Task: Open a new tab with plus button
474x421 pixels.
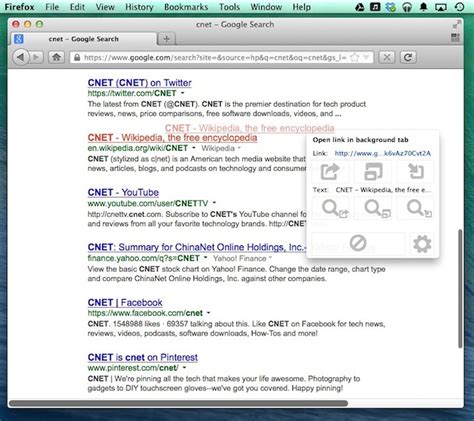Action: click(x=167, y=39)
